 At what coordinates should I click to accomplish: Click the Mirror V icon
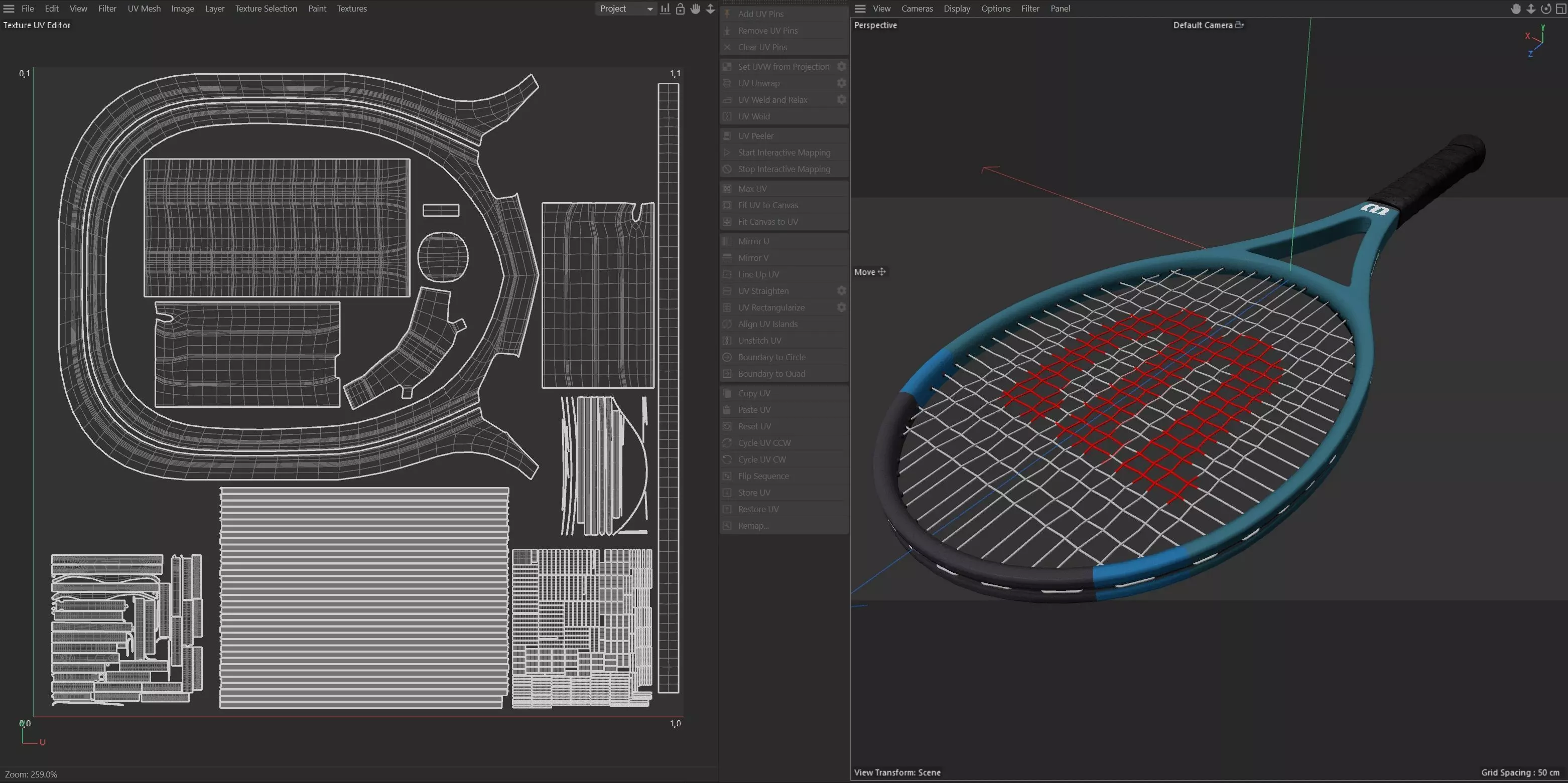click(727, 257)
